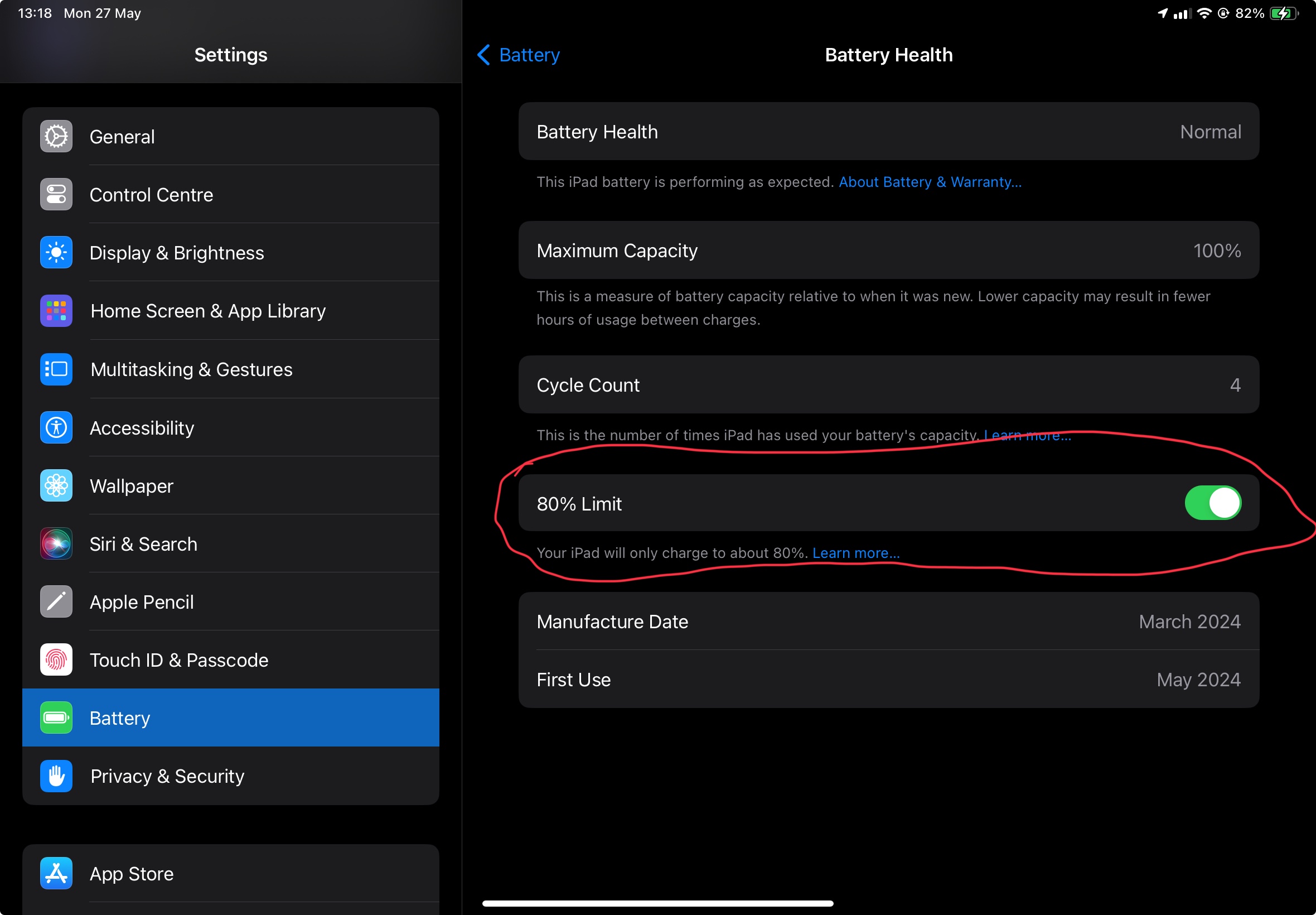Tap the battery indicator in status bar
The image size is (1316, 915).
point(1283,13)
